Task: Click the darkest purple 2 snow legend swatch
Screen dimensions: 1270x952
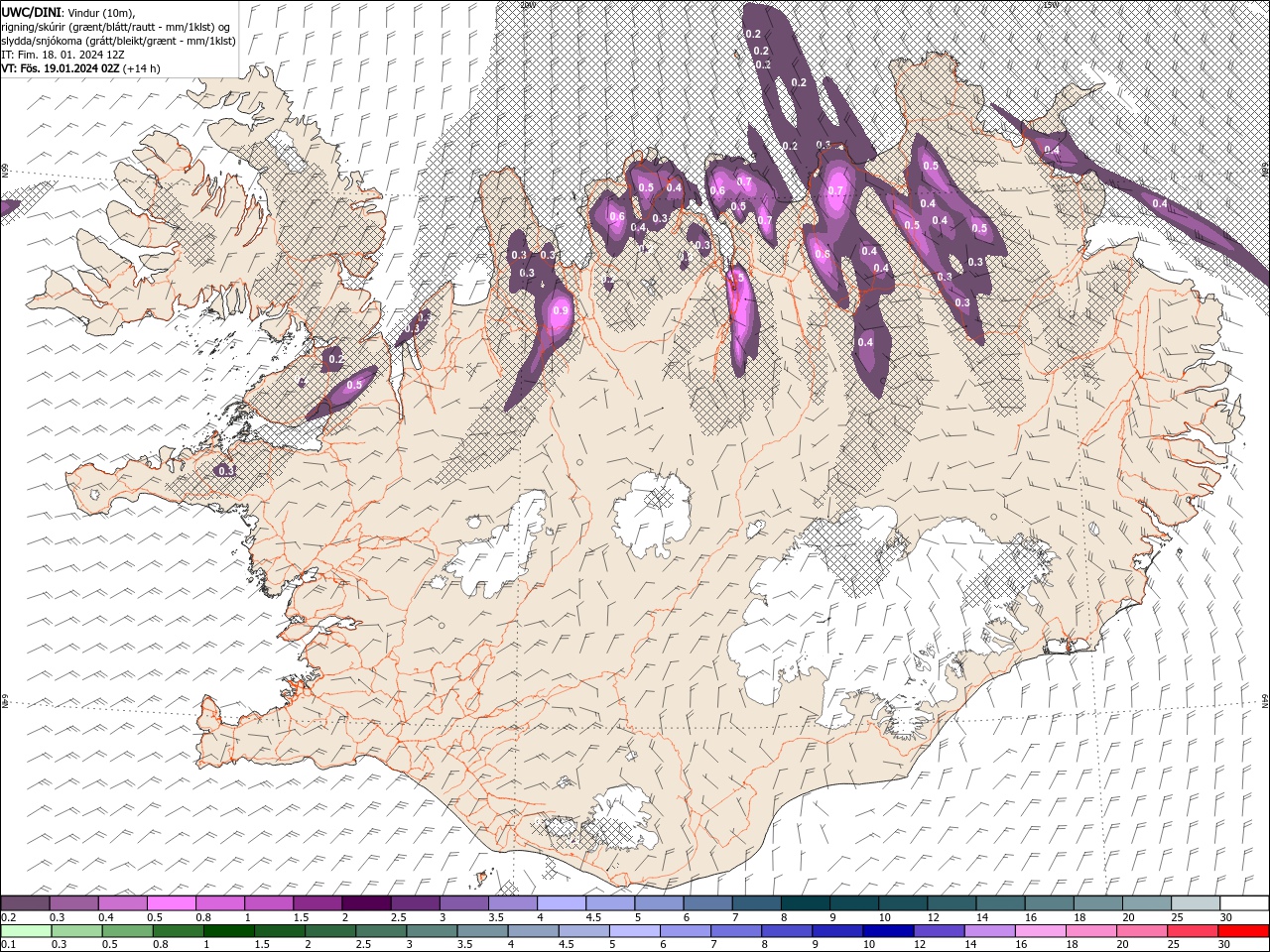Action: tap(366, 903)
